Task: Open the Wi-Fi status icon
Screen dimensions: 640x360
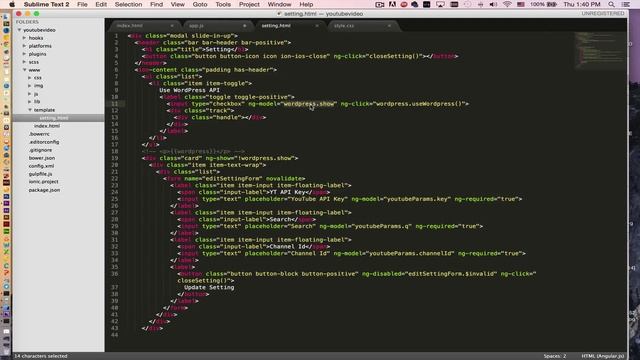Action: (x=507, y=4)
